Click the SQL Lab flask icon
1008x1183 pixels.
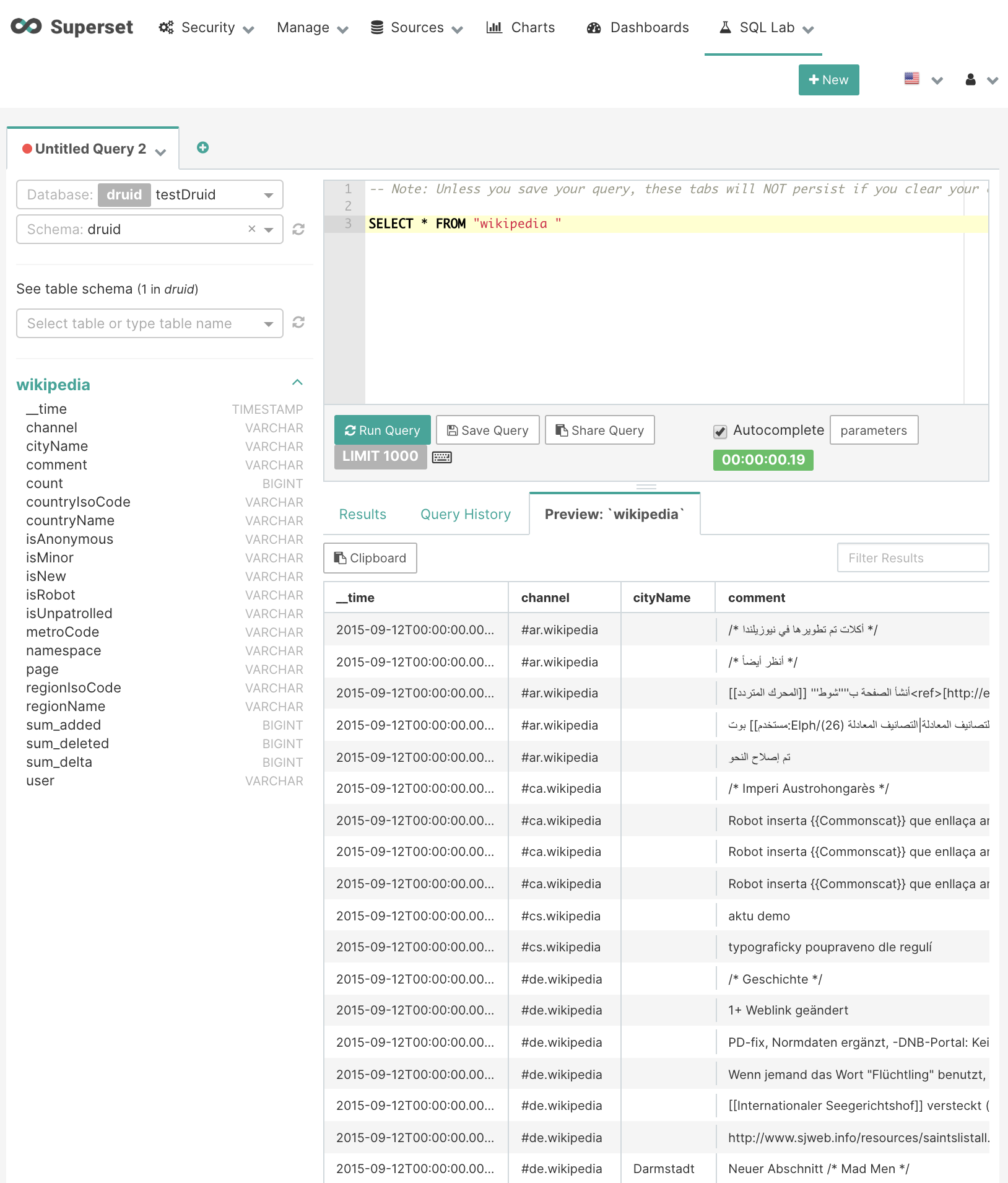725,27
